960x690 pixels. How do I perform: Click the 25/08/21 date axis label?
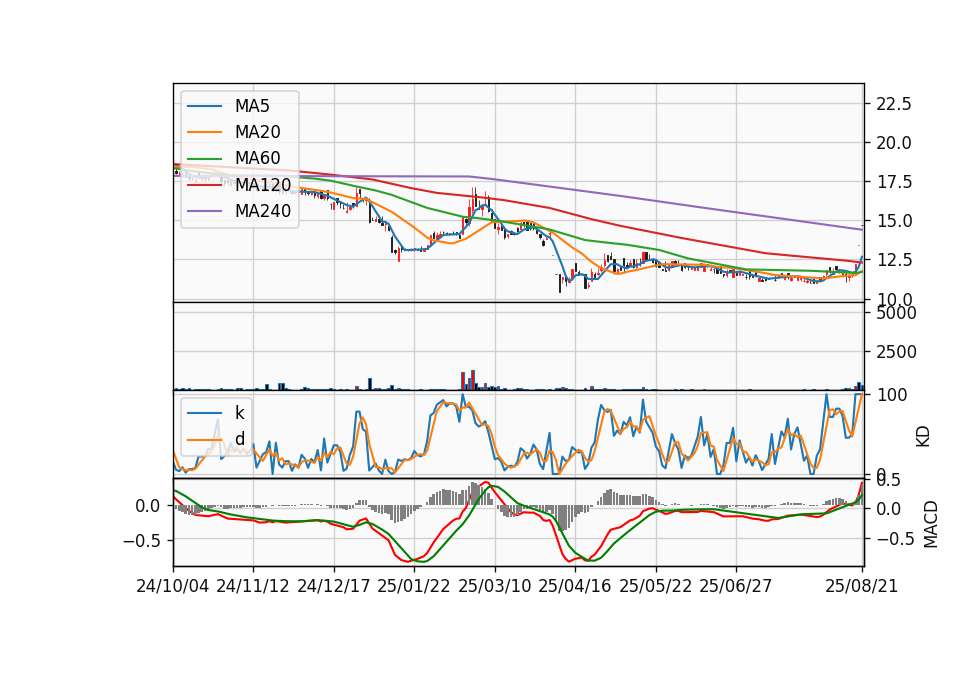[861, 586]
